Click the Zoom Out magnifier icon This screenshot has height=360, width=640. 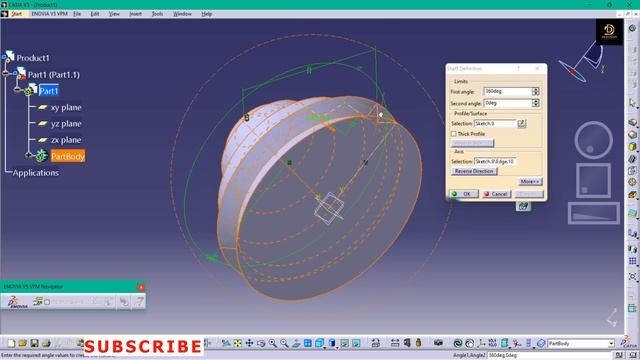(284, 343)
